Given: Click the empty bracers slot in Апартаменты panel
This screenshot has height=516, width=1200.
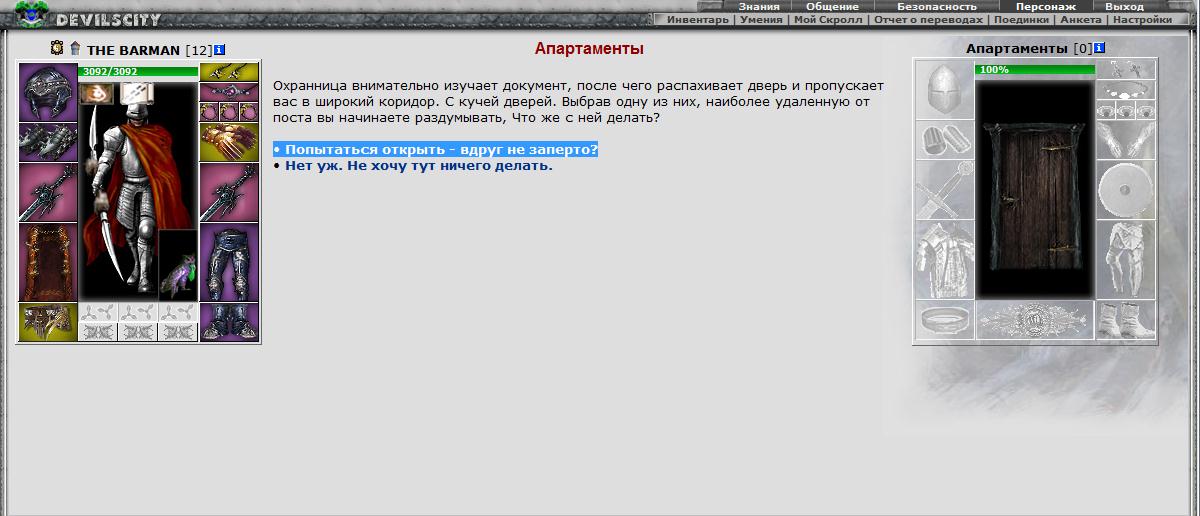Looking at the screenshot, I should click(x=944, y=139).
